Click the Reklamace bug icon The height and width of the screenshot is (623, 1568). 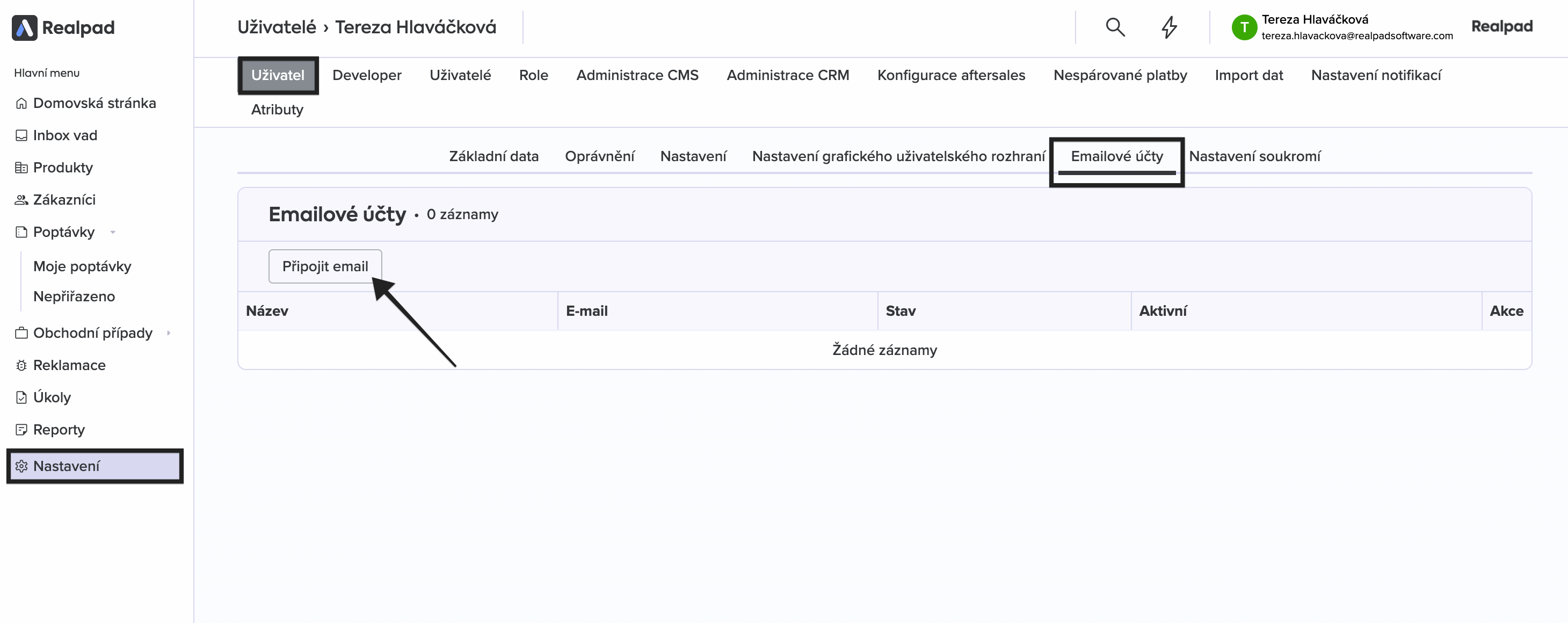pyautogui.click(x=21, y=365)
